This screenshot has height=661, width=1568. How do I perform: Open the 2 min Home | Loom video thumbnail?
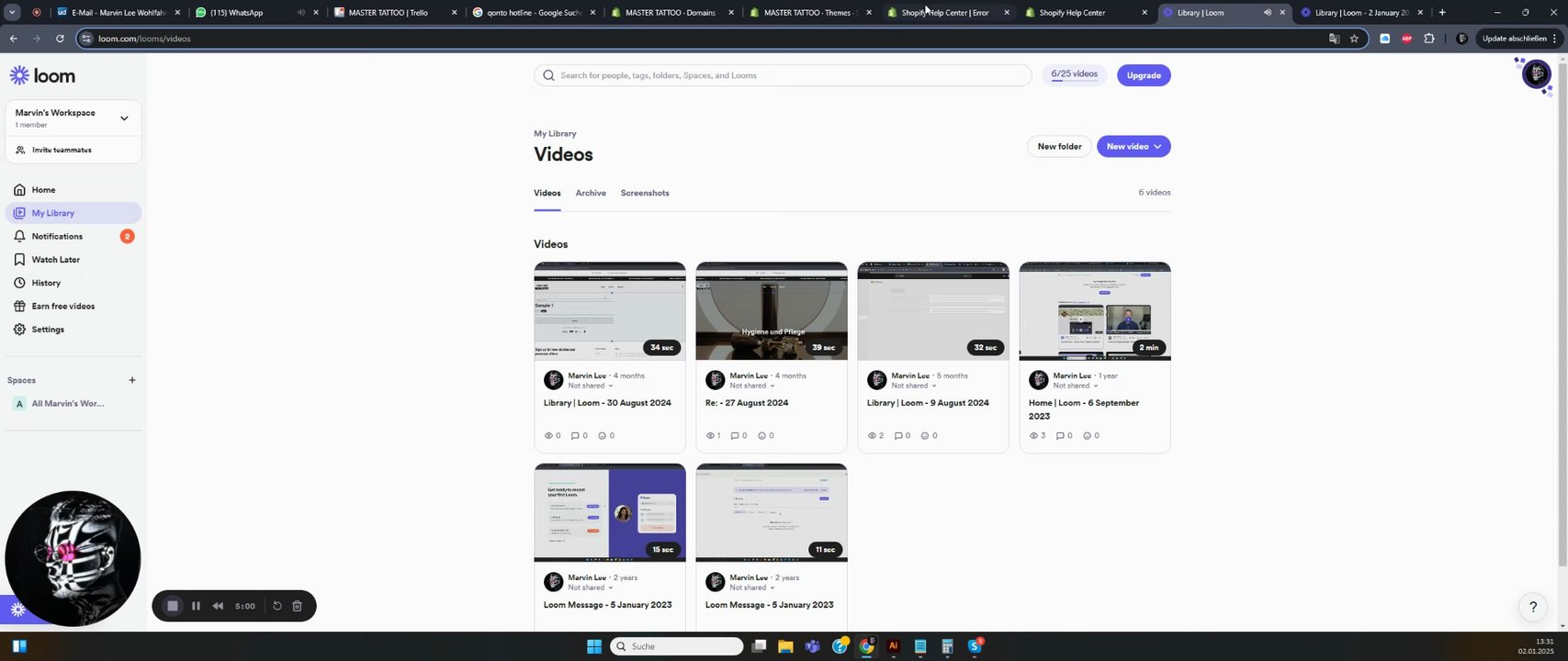1095,311
